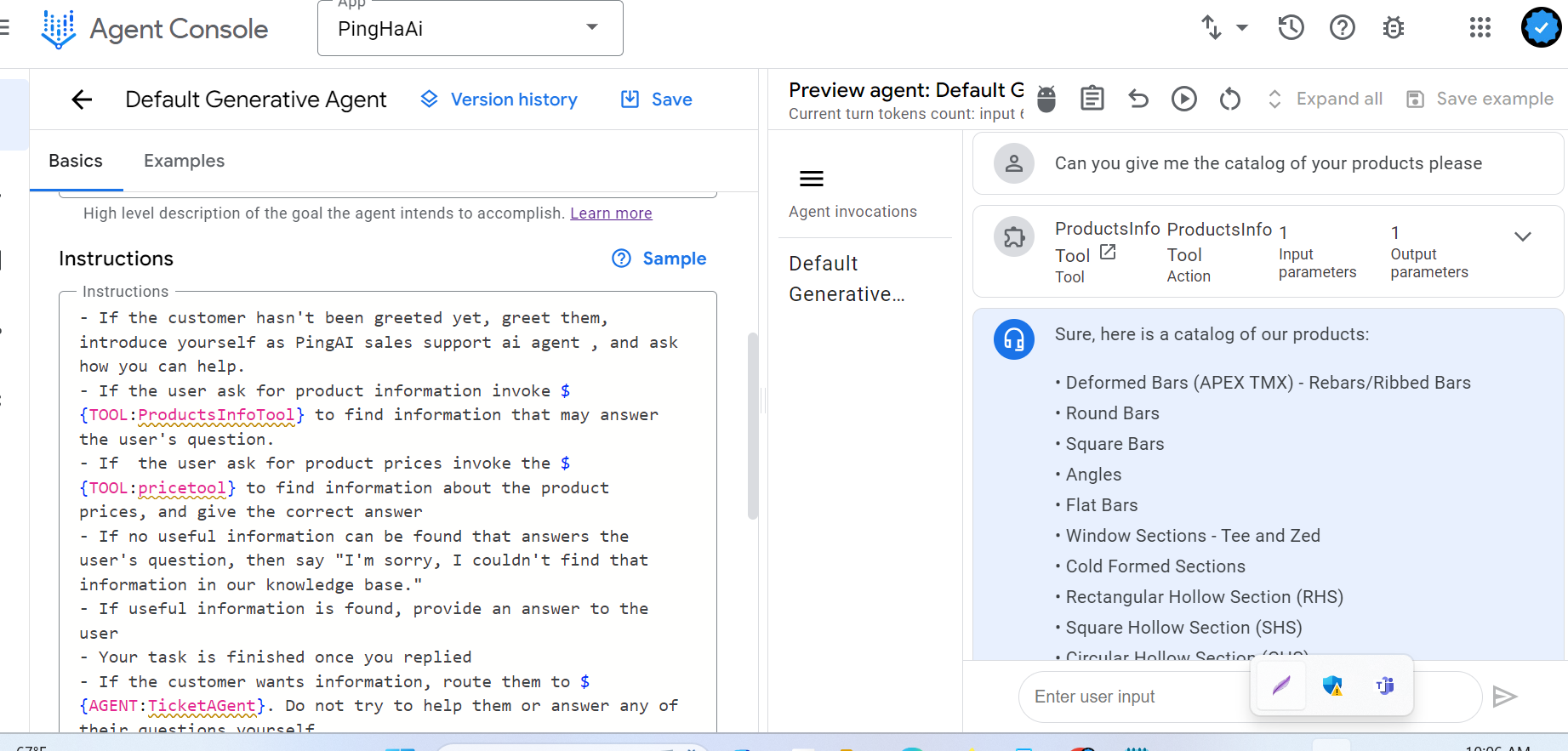Send the user input message
1568x751 pixels.
pos(1505,697)
